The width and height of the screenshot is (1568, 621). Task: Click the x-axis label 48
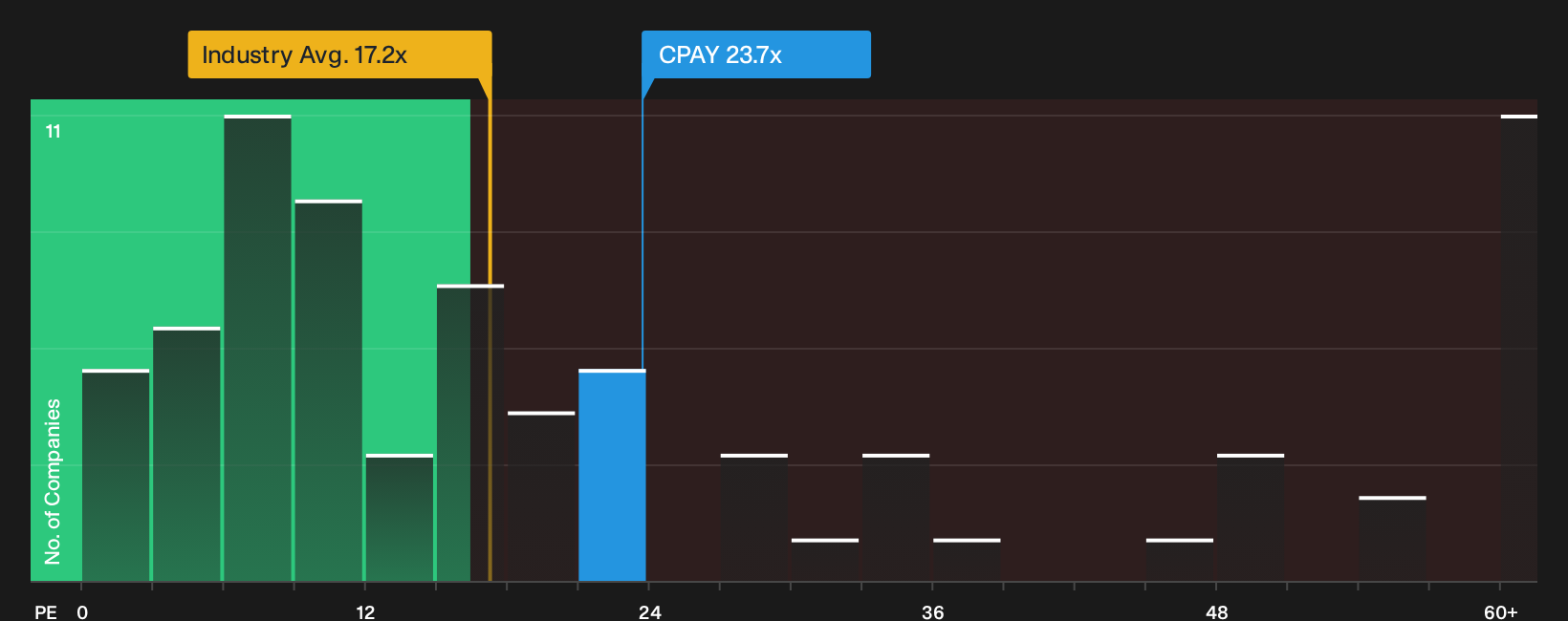[x=1216, y=611]
